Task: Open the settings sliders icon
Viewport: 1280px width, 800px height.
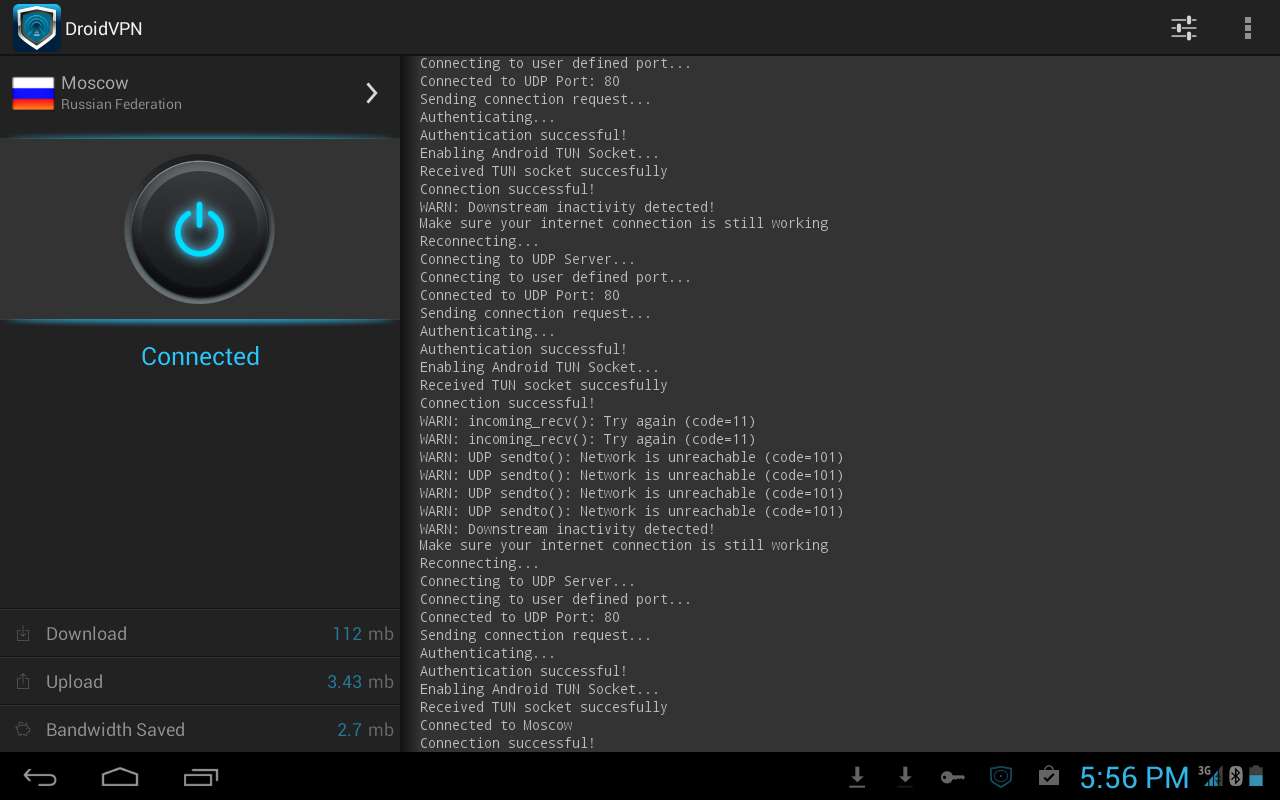Action: pos(1184,28)
